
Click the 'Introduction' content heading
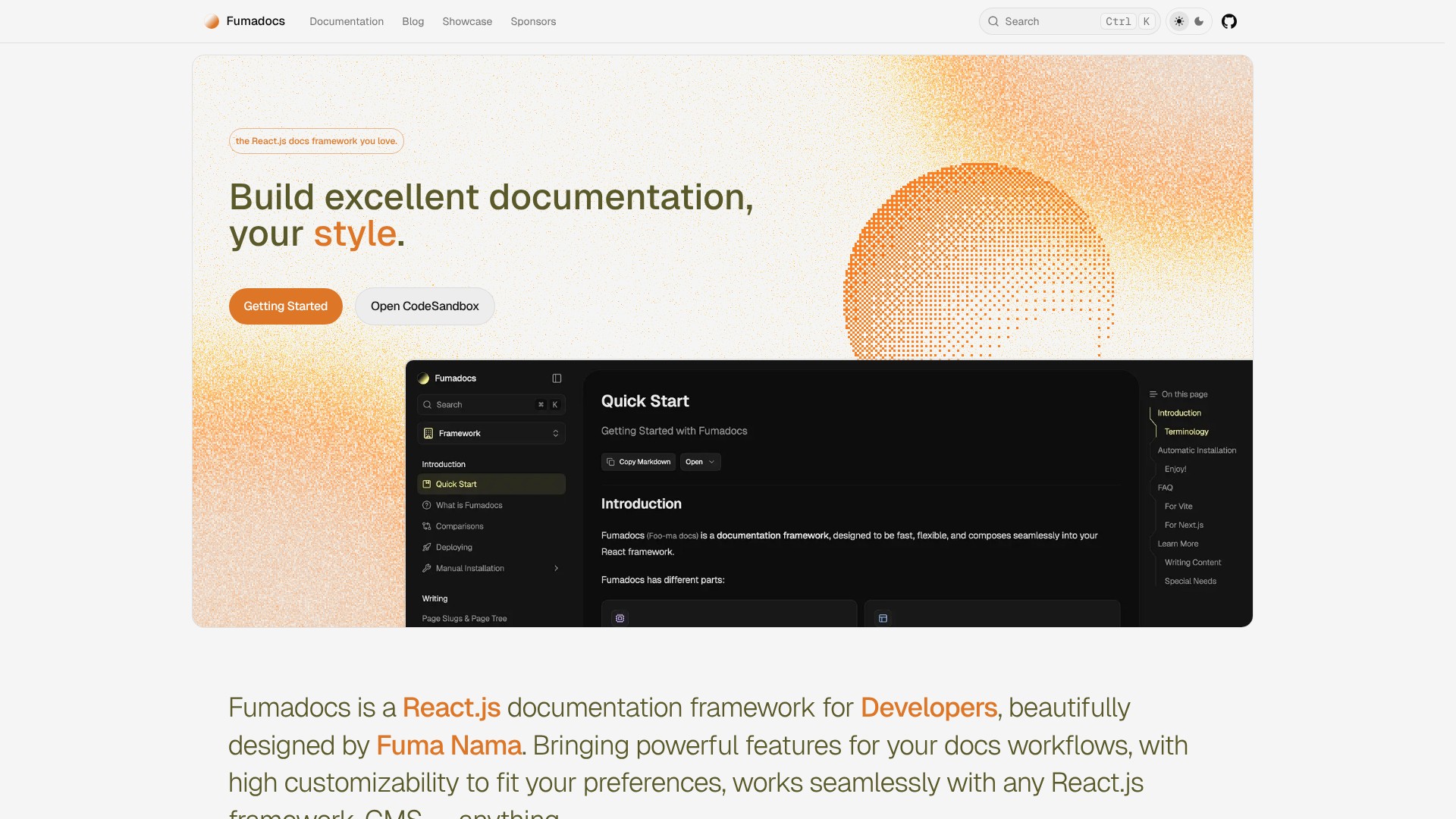click(642, 504)
